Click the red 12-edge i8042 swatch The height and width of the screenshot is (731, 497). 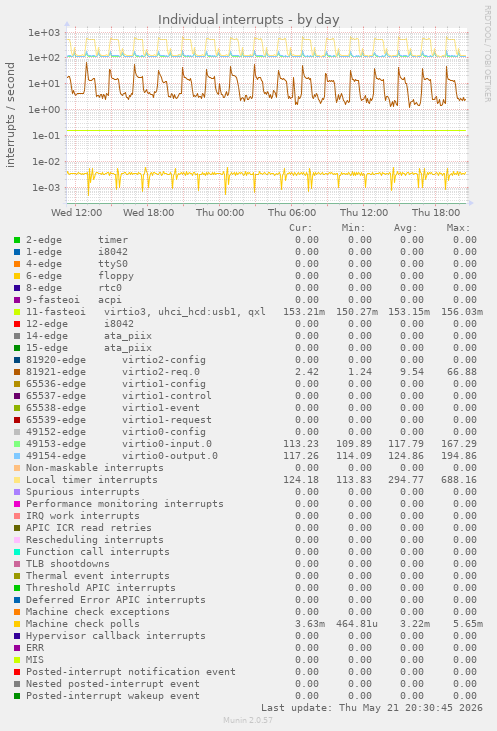(17, 324)
